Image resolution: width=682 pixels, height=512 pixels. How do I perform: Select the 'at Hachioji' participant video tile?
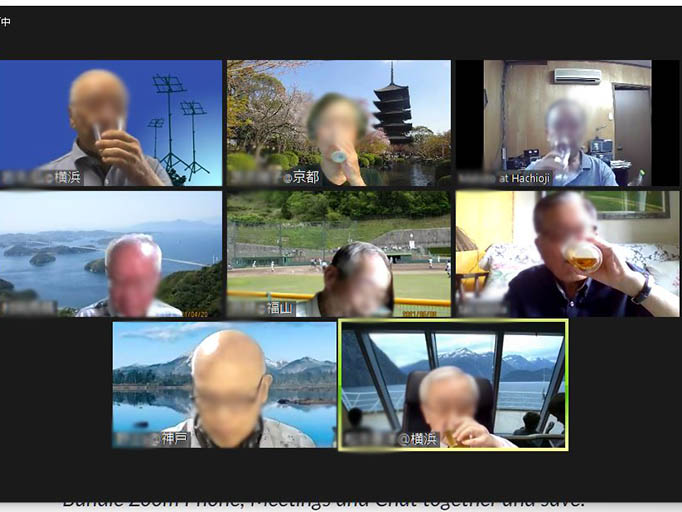[566, 122]
